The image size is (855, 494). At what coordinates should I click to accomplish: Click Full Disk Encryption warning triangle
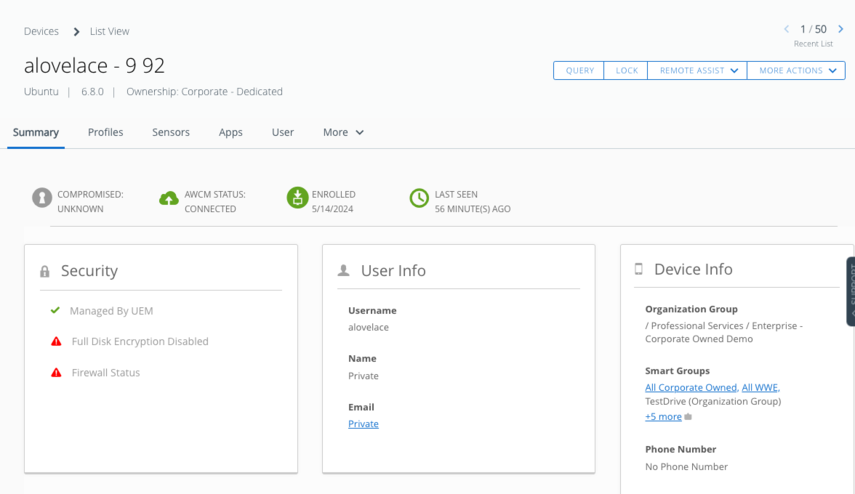pos(57,342)
